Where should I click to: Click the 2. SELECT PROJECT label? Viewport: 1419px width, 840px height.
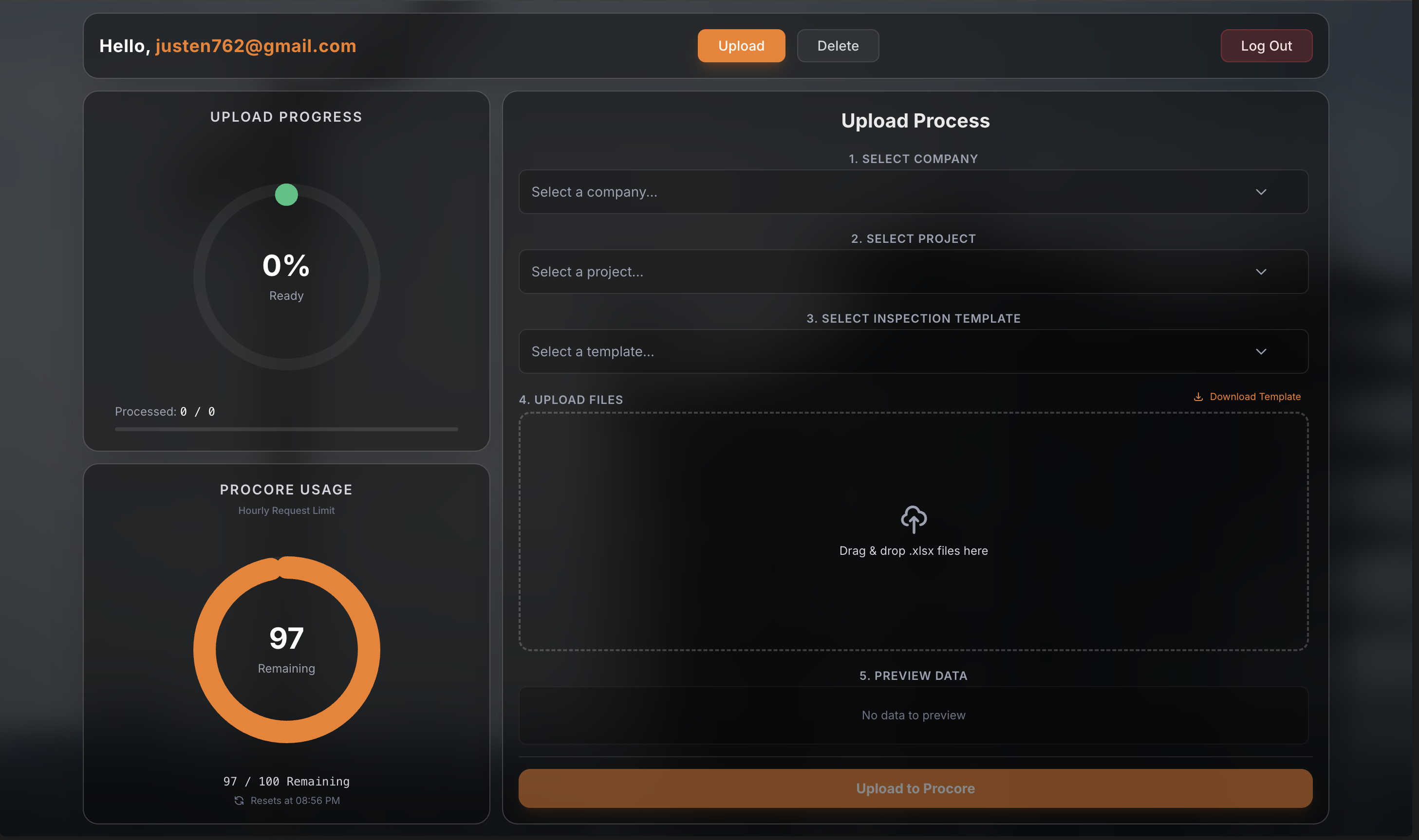point(914,239)
